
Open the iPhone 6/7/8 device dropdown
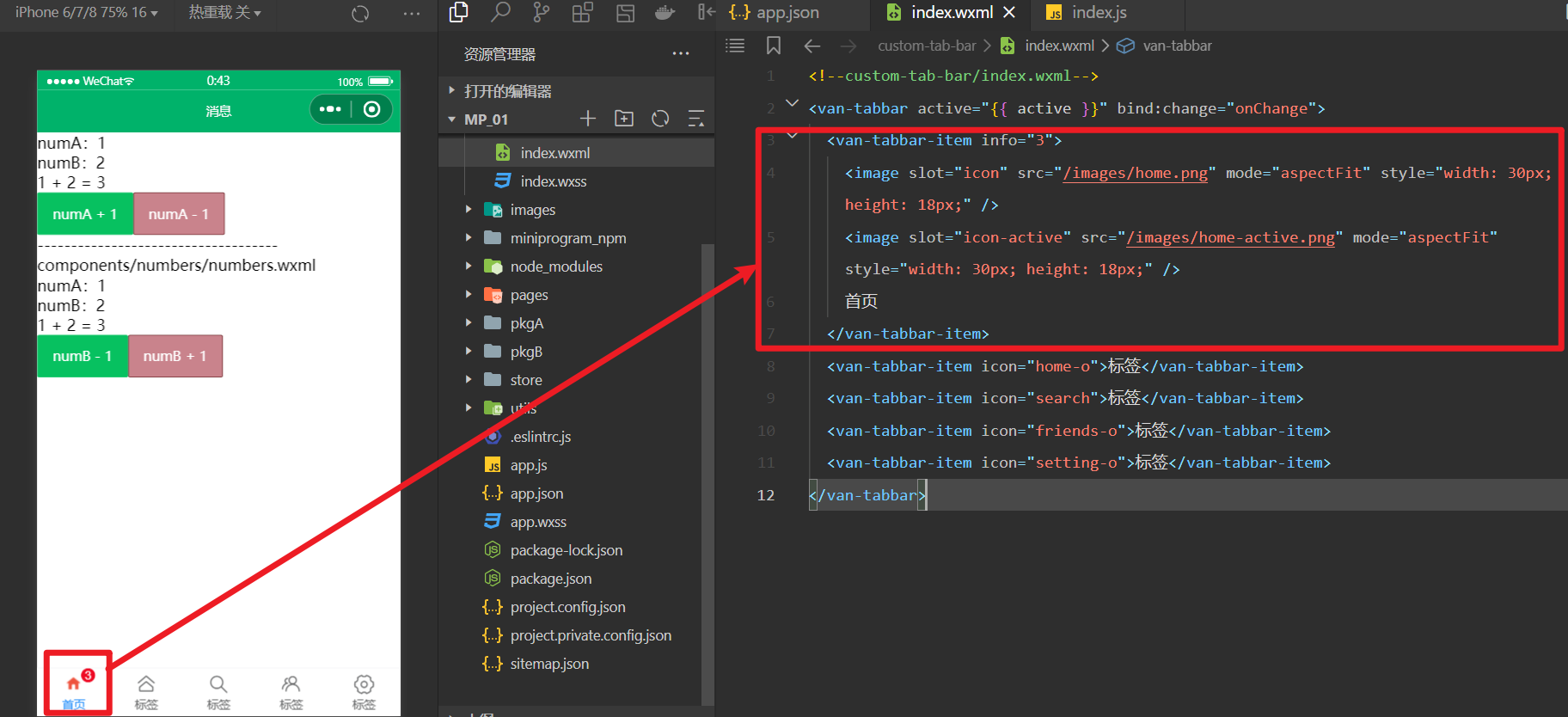(86, 12)
